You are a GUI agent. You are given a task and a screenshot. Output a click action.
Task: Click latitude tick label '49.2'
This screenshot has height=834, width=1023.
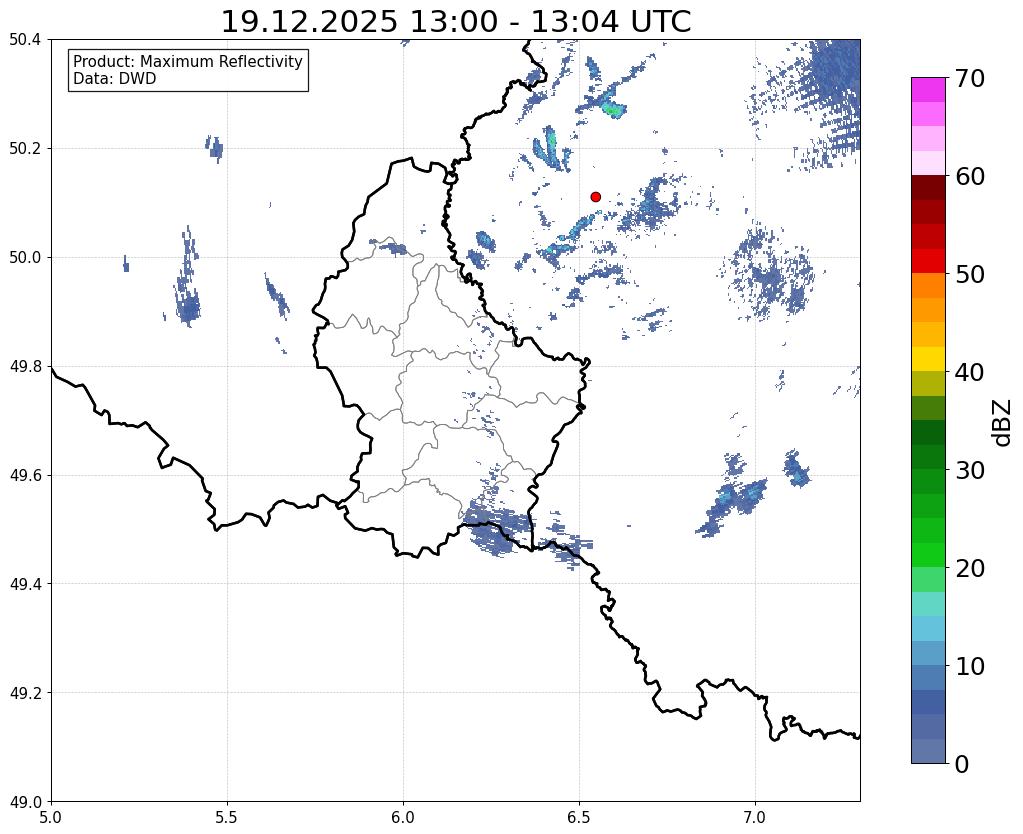point(25,693)
